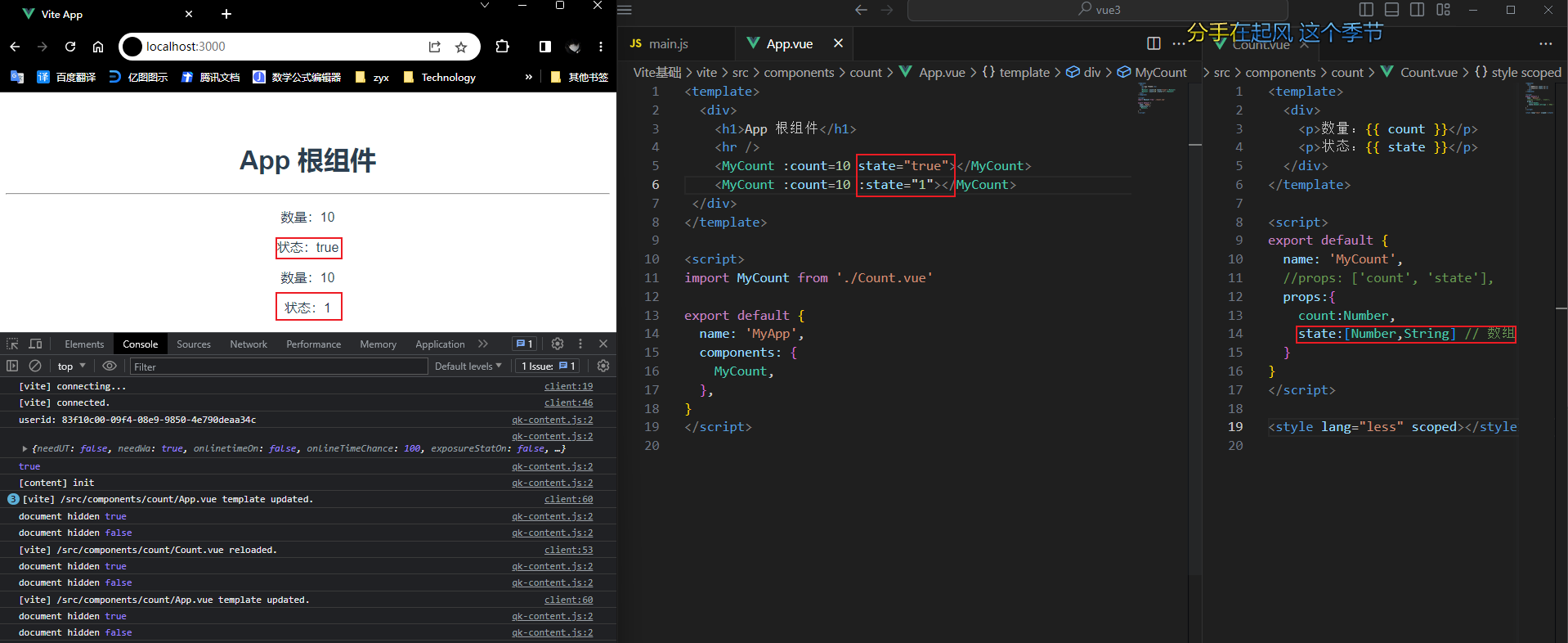Click the template breadcrumb in App.vue
This screenshot has height=643, width=1568.
pos(1015,72)
